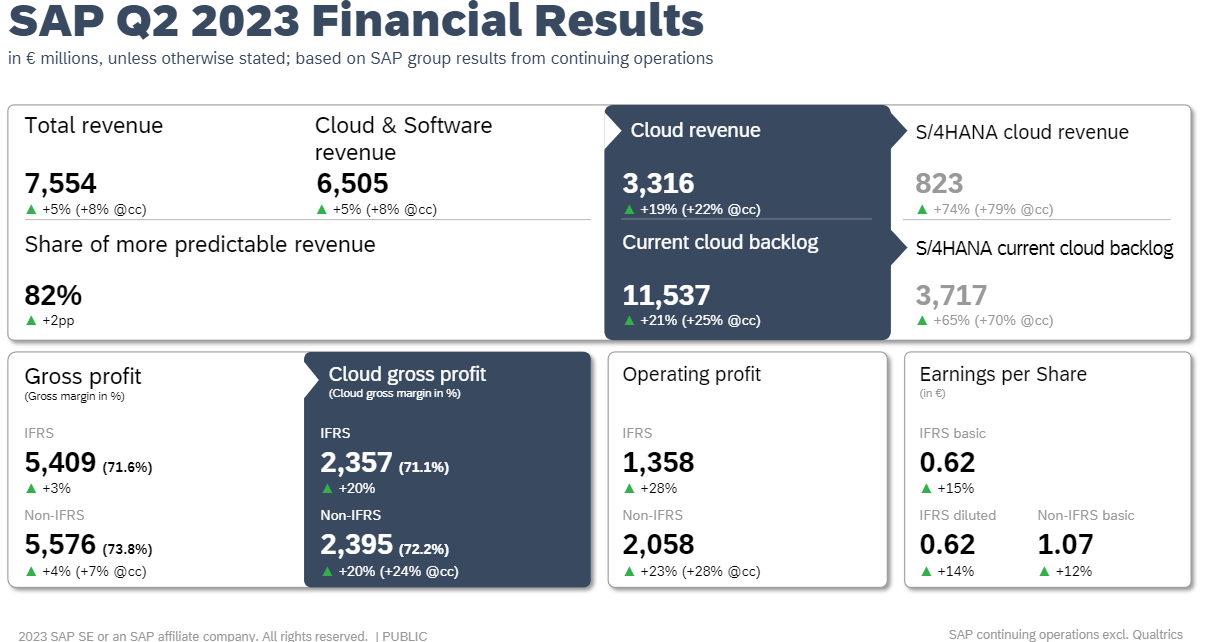Click the green arrow under Total revenue 7,554
Viewport: 1218px width, 642px height.
coord(31,209)
